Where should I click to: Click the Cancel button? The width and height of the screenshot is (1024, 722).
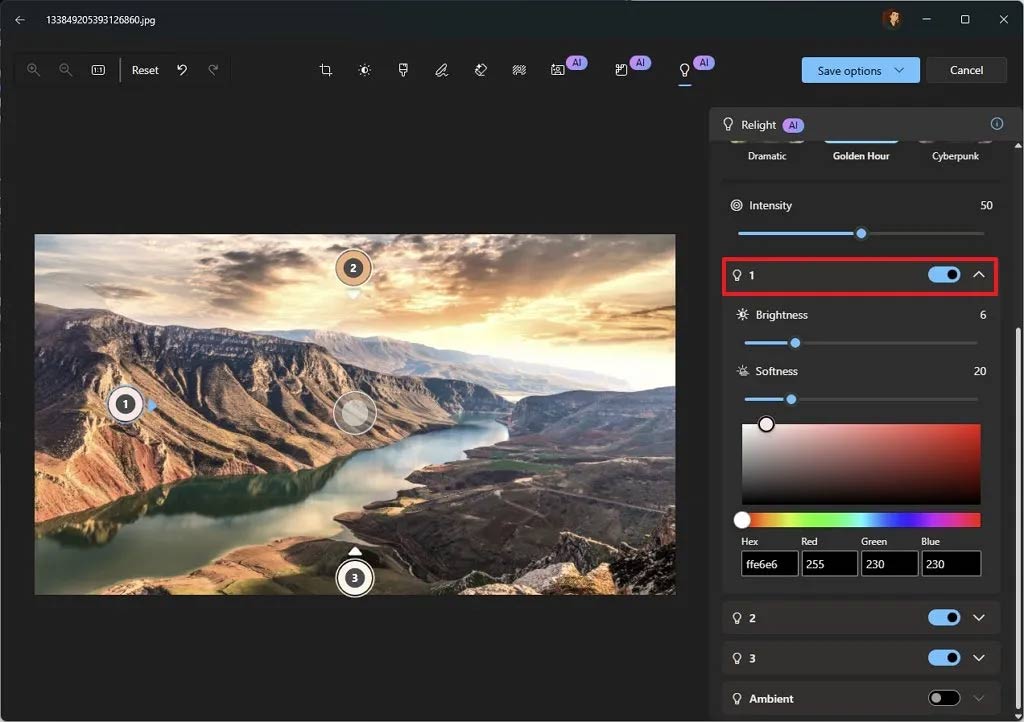966,70
